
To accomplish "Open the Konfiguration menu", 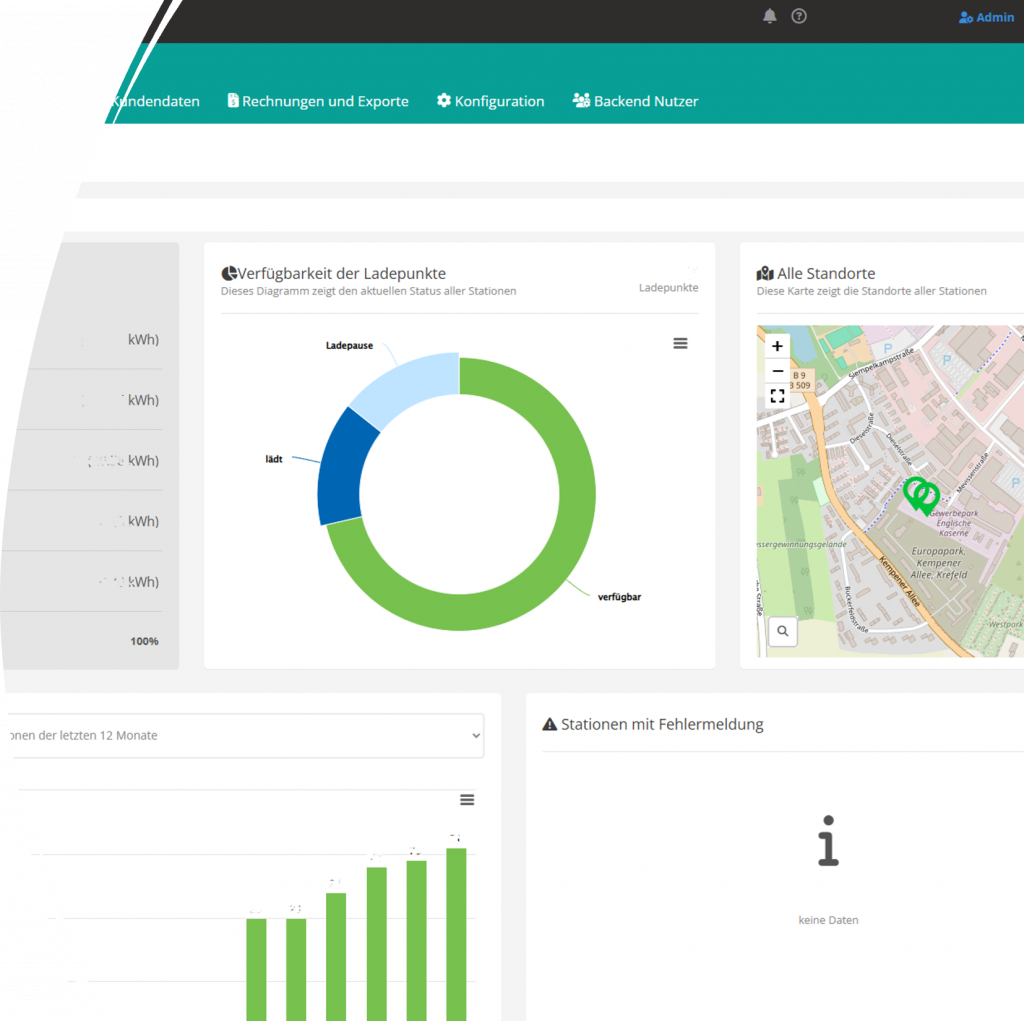I will 490,101.
